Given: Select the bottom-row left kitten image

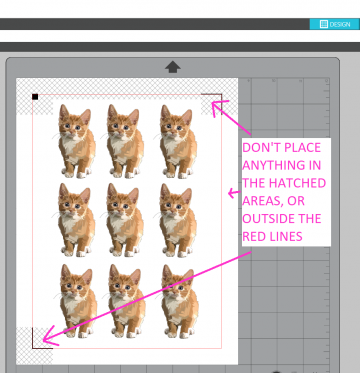Looking at the screenshot, I should pos(76,301).
